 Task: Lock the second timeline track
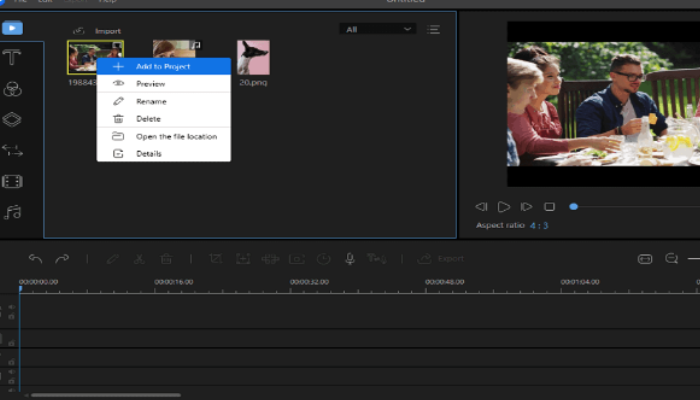[12, 343]
